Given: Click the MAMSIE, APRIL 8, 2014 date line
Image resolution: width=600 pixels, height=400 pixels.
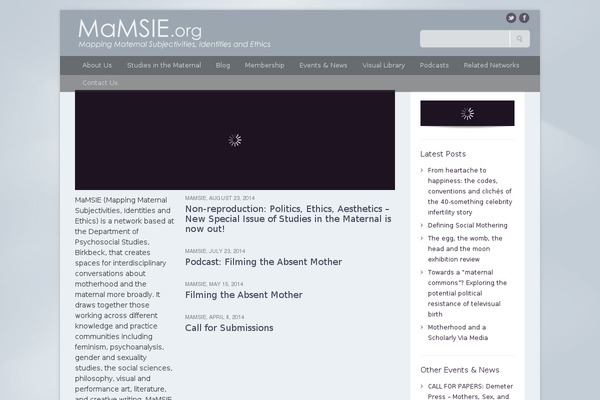Looking at the screenshot, I should coord(214,317).
